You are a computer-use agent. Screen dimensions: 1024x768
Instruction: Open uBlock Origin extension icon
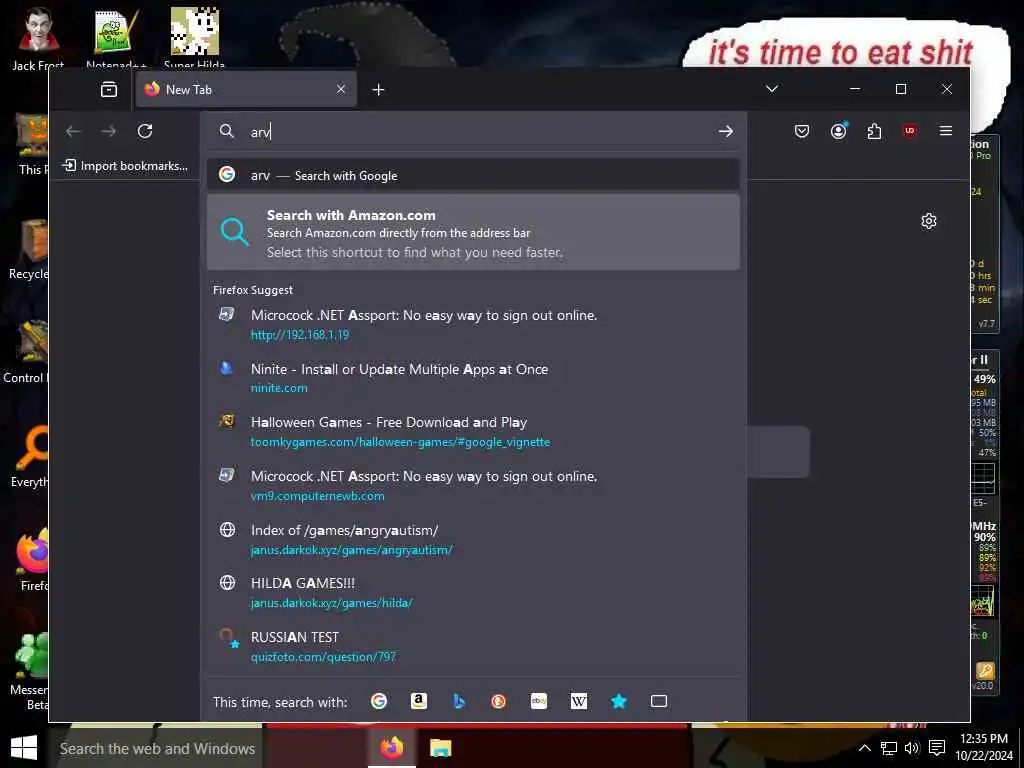coord(910,131)
